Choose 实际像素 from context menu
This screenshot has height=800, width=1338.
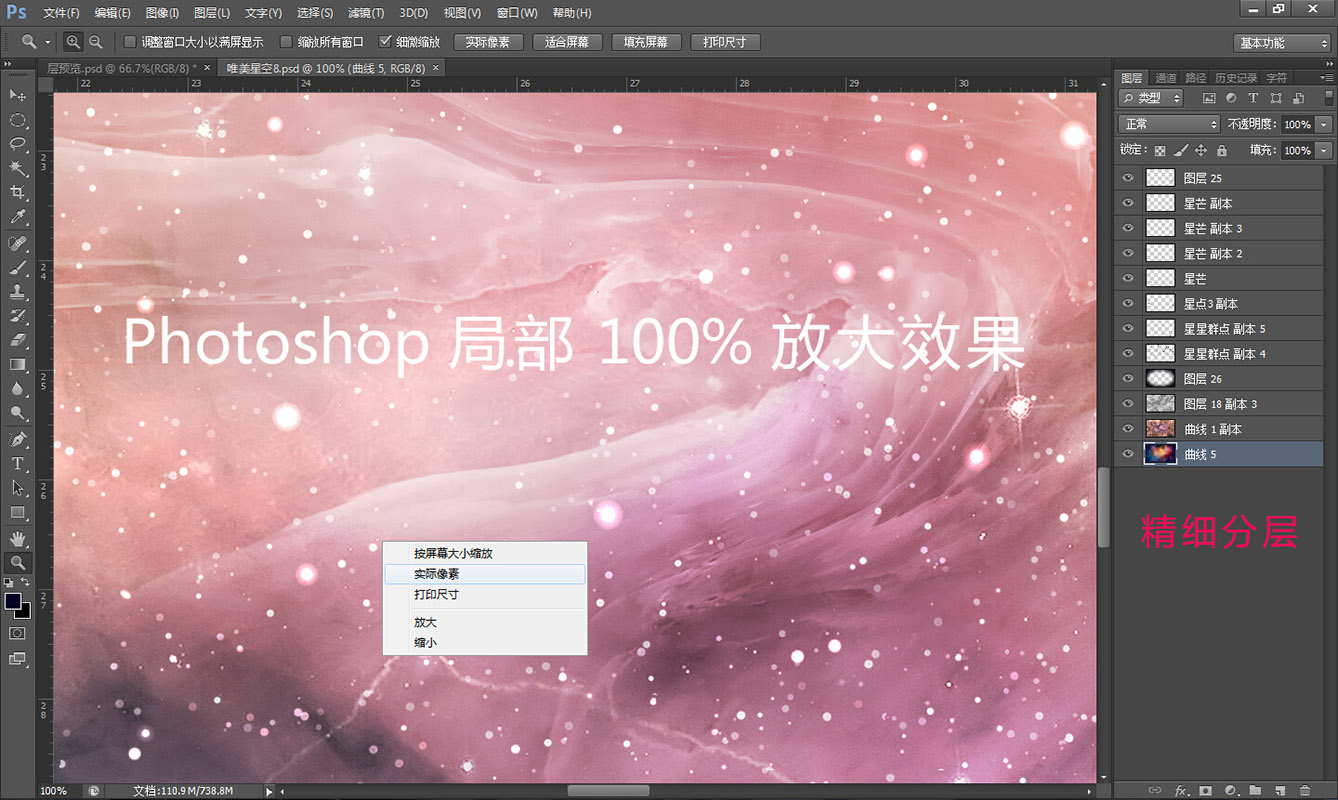click(485, 574)
